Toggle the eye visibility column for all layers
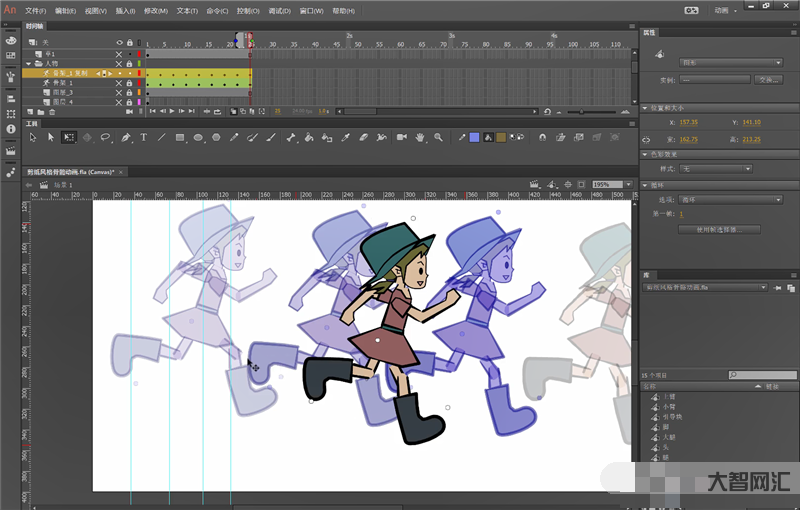The image size is (800, 510). coord(118,42)
